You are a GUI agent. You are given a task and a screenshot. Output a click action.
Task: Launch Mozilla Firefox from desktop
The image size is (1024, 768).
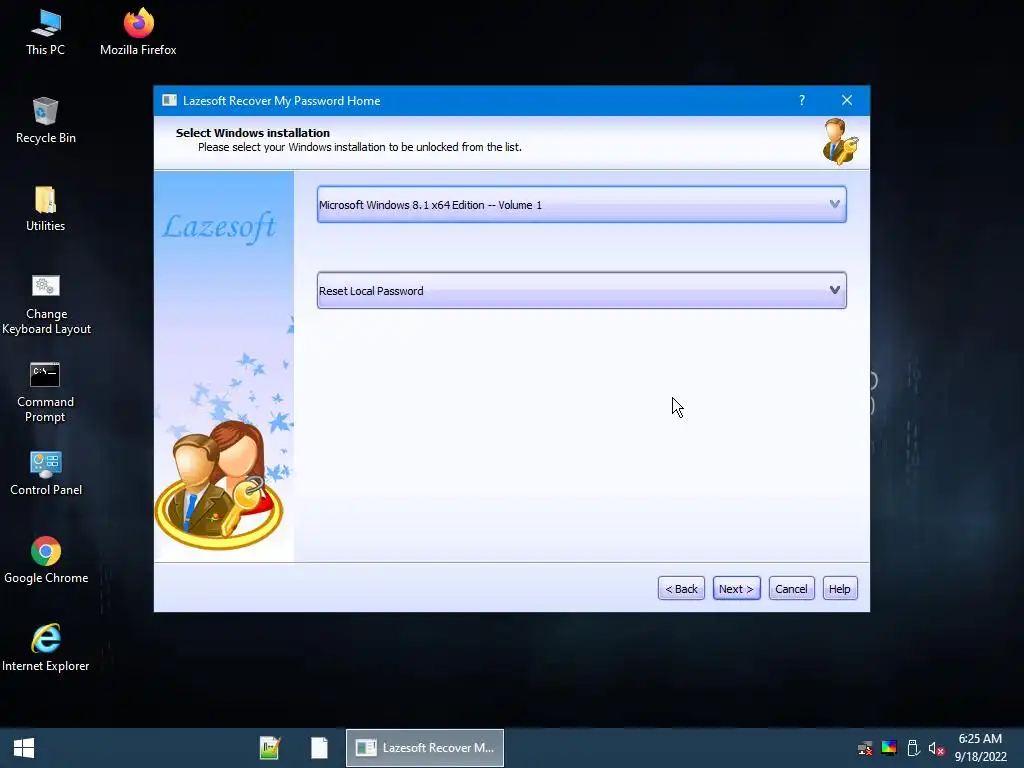(x=138, y=31)
